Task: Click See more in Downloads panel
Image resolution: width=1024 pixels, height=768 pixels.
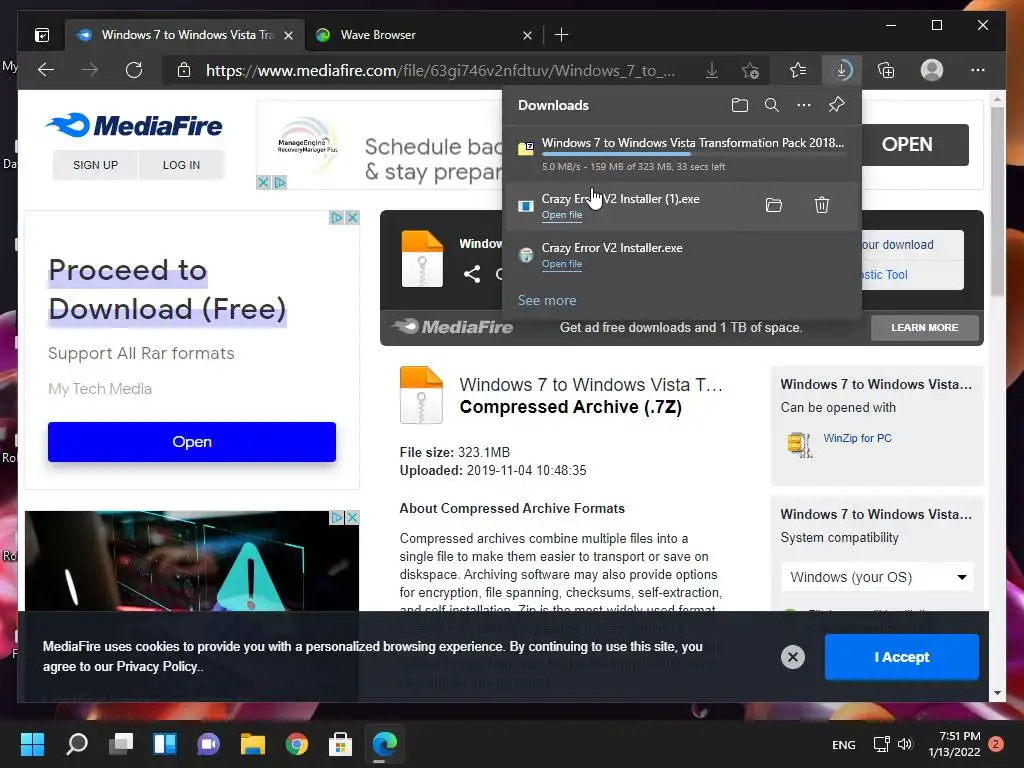Action: pos(547,300)
